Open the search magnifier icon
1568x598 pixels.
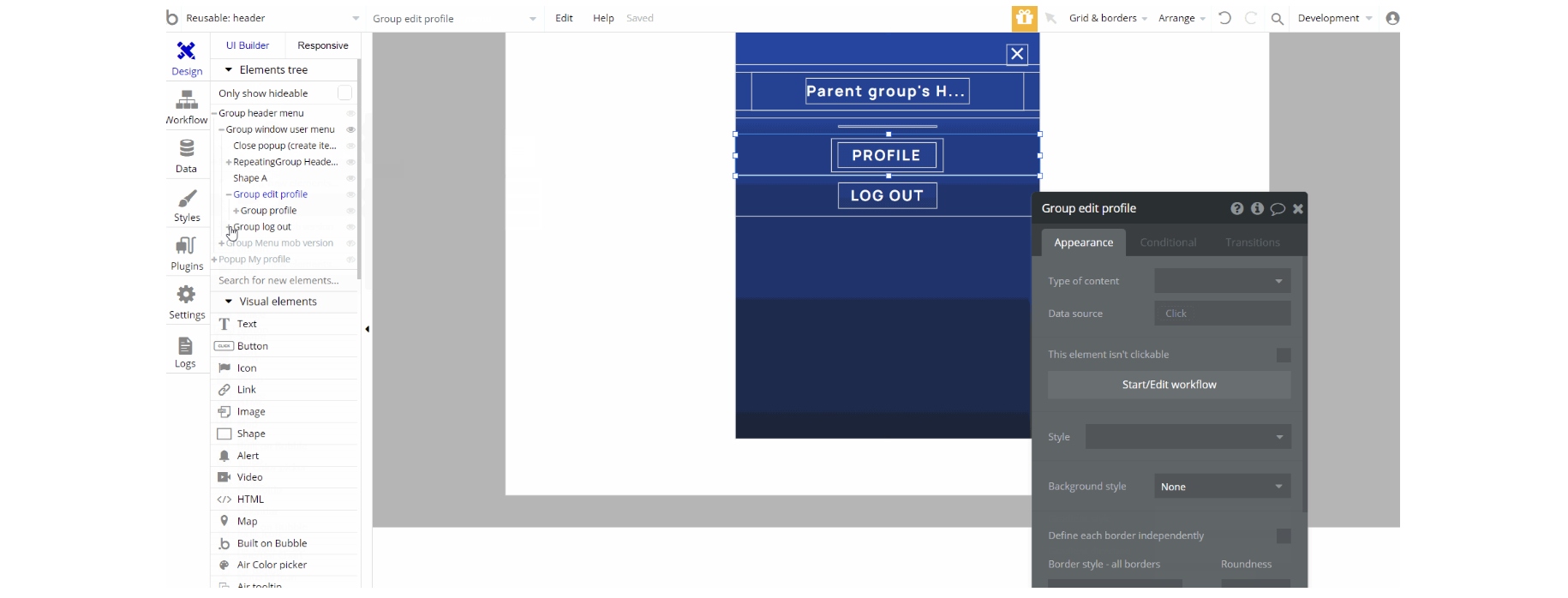(1278, 18)
